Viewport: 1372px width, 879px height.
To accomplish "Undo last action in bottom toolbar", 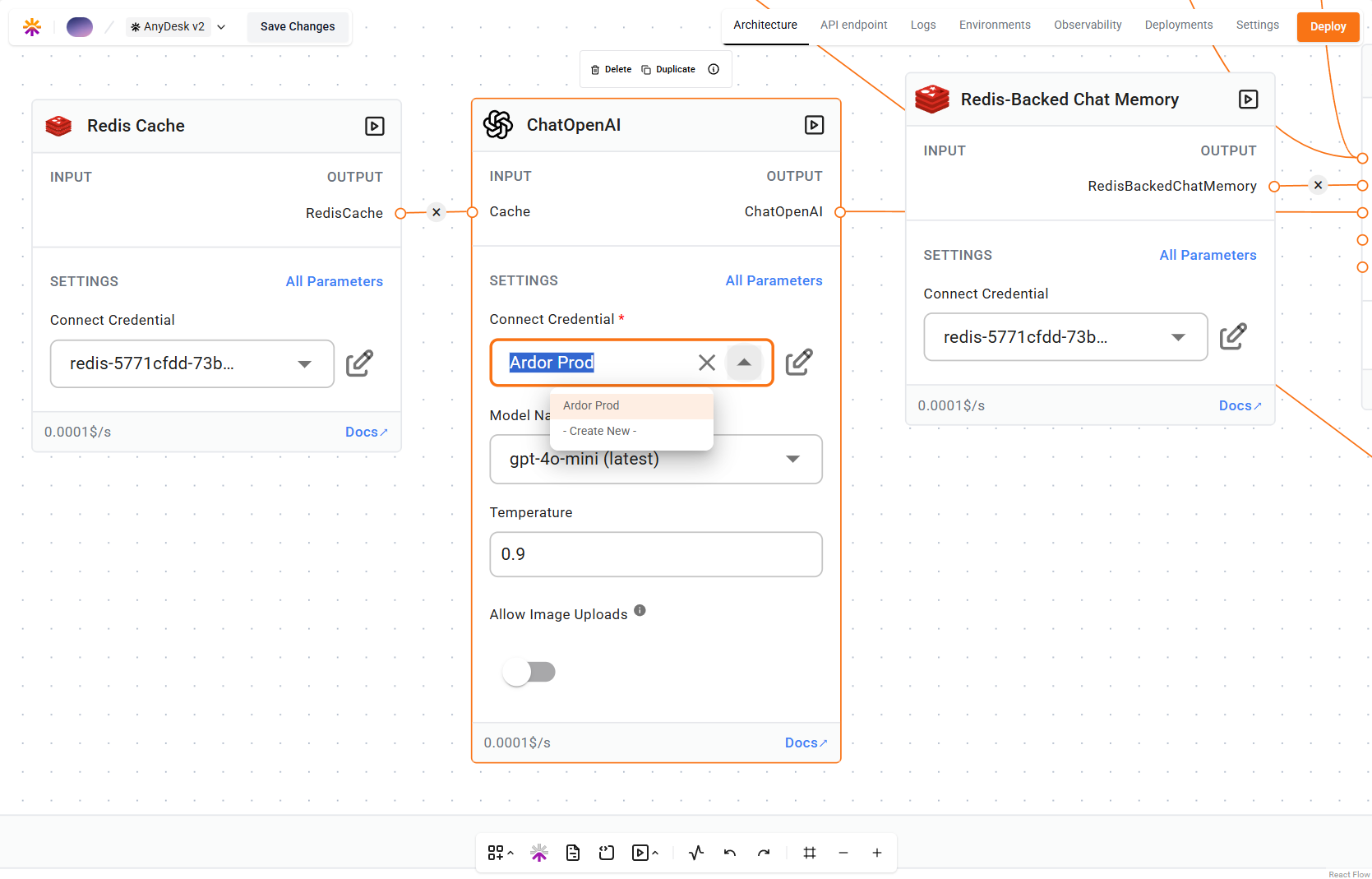I will pos(730,853).
